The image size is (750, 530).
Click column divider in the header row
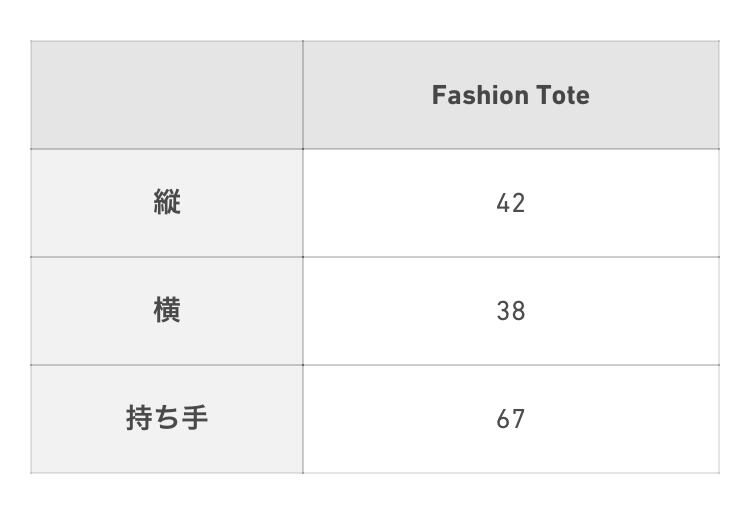tap(303, 95)
